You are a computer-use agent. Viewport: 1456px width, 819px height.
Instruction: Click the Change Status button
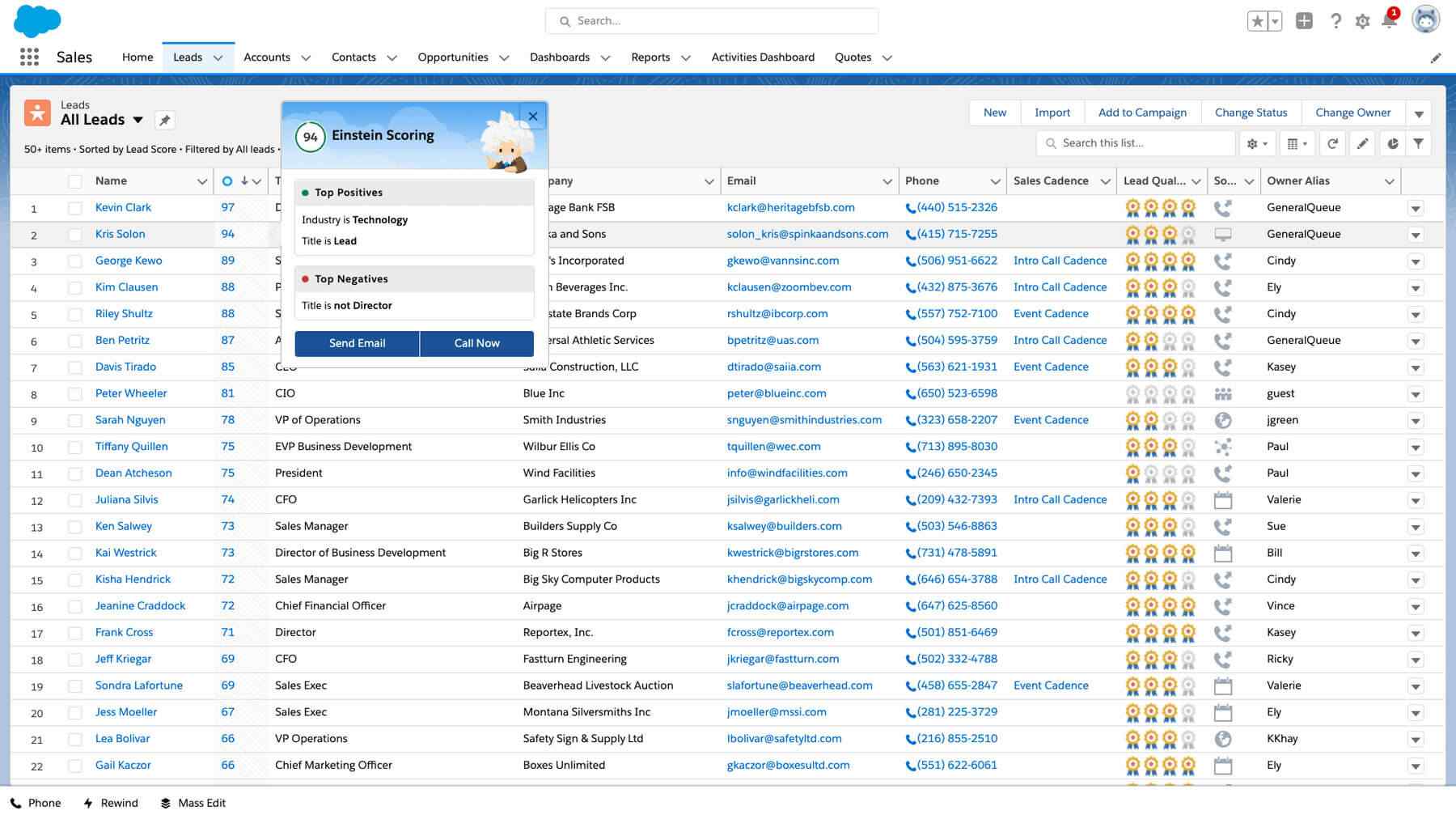pyautogui.click(x=1251, y=112)
